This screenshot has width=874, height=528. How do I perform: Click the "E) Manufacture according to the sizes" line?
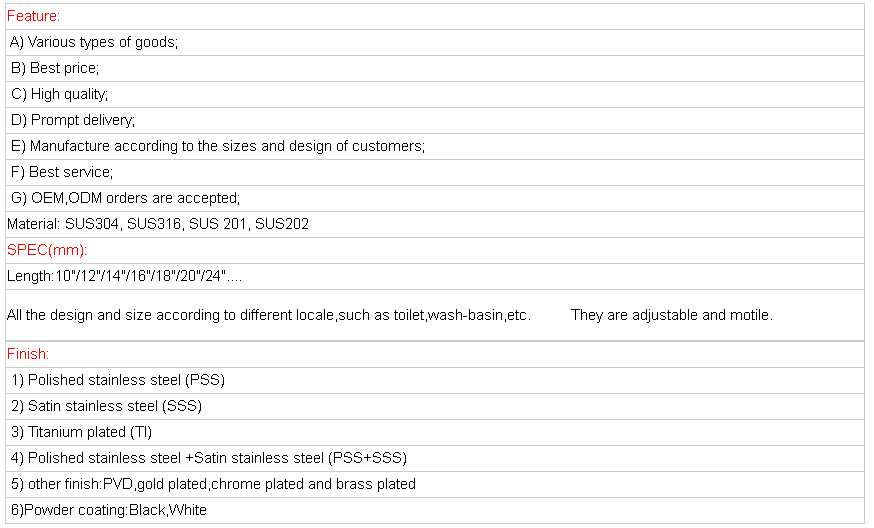(217, 146)
